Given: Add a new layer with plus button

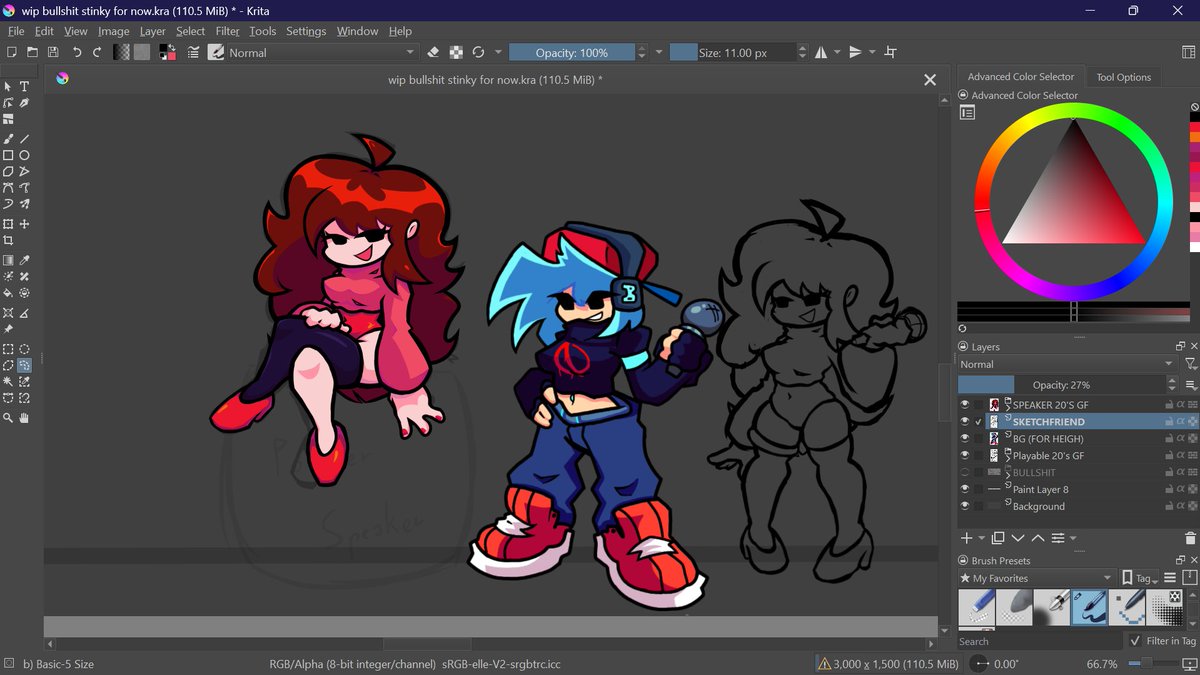Looking at the screenshot, I should (x=966, y=538).
